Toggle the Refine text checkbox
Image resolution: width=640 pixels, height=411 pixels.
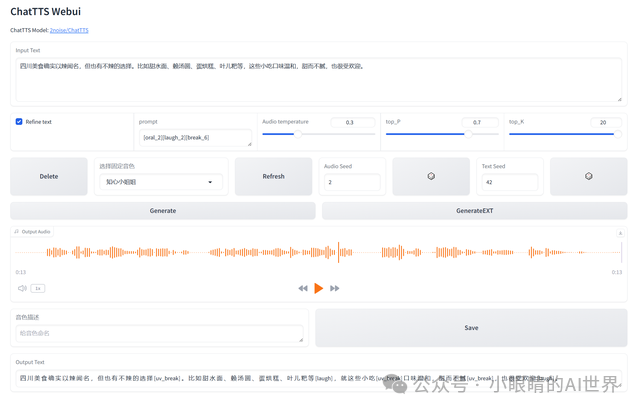click(x=19, y=122)
